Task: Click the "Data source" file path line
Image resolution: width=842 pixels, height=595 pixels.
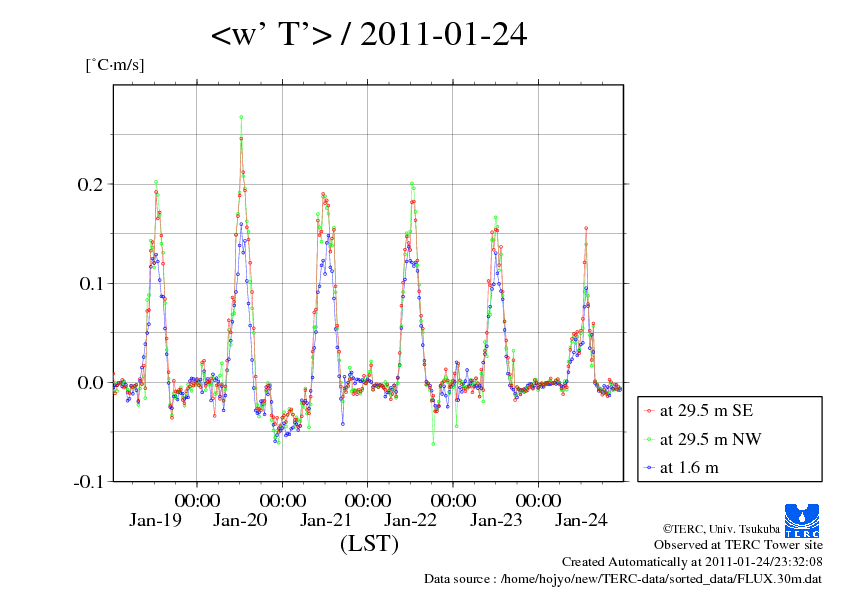Action: point(623,579)
